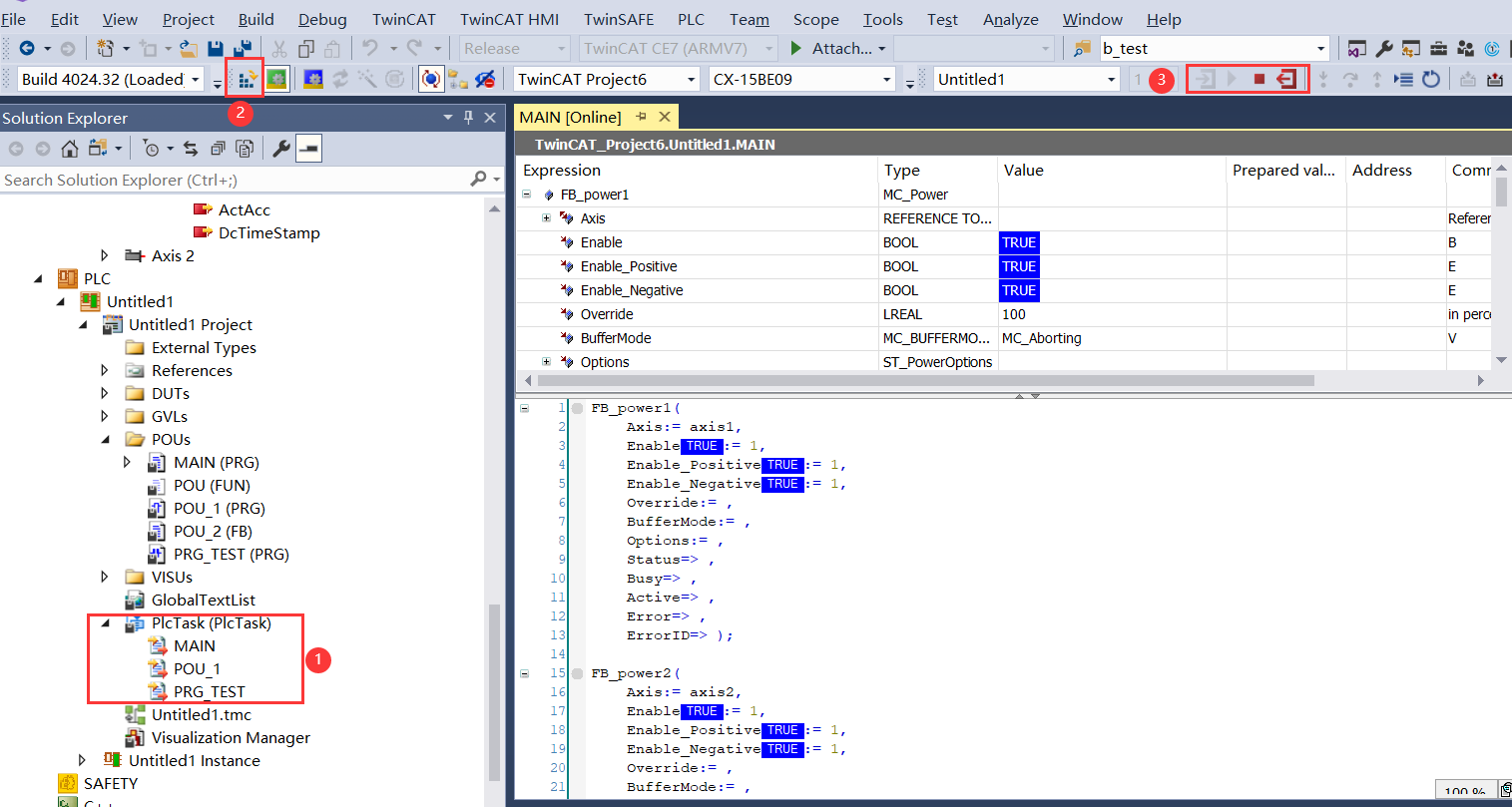Click the Open File folder icon
The height and width of the screenshot is (807, 1512).
coord(187,48)
